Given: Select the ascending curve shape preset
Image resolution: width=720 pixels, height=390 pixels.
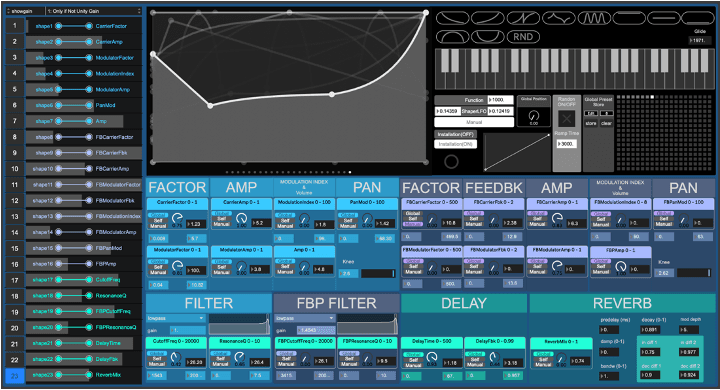Looking at the screenshot, I should click(x=488, y=18).
